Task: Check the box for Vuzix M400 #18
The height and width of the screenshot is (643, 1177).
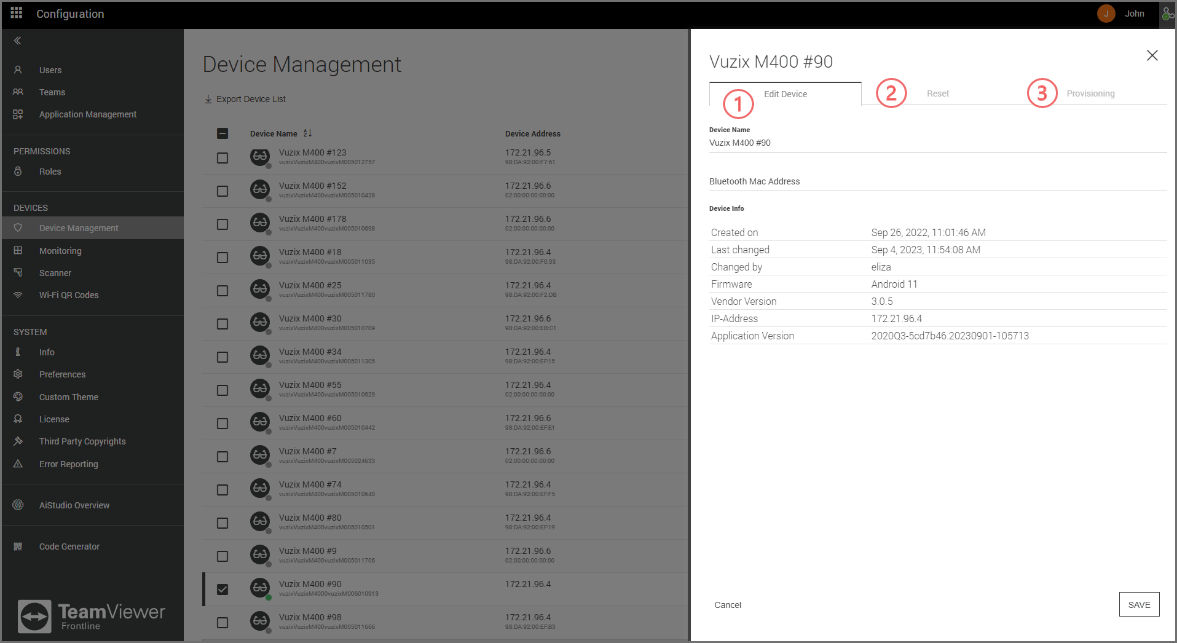Action: tap(222, 257)
